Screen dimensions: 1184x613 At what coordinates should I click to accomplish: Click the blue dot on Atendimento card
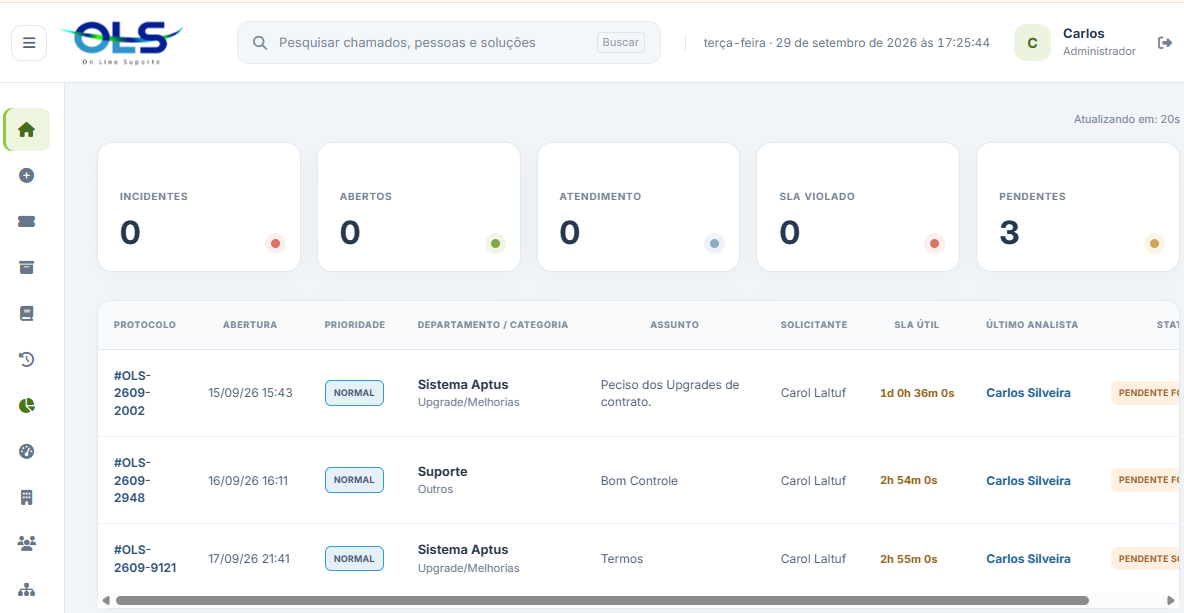coord(714,243)
